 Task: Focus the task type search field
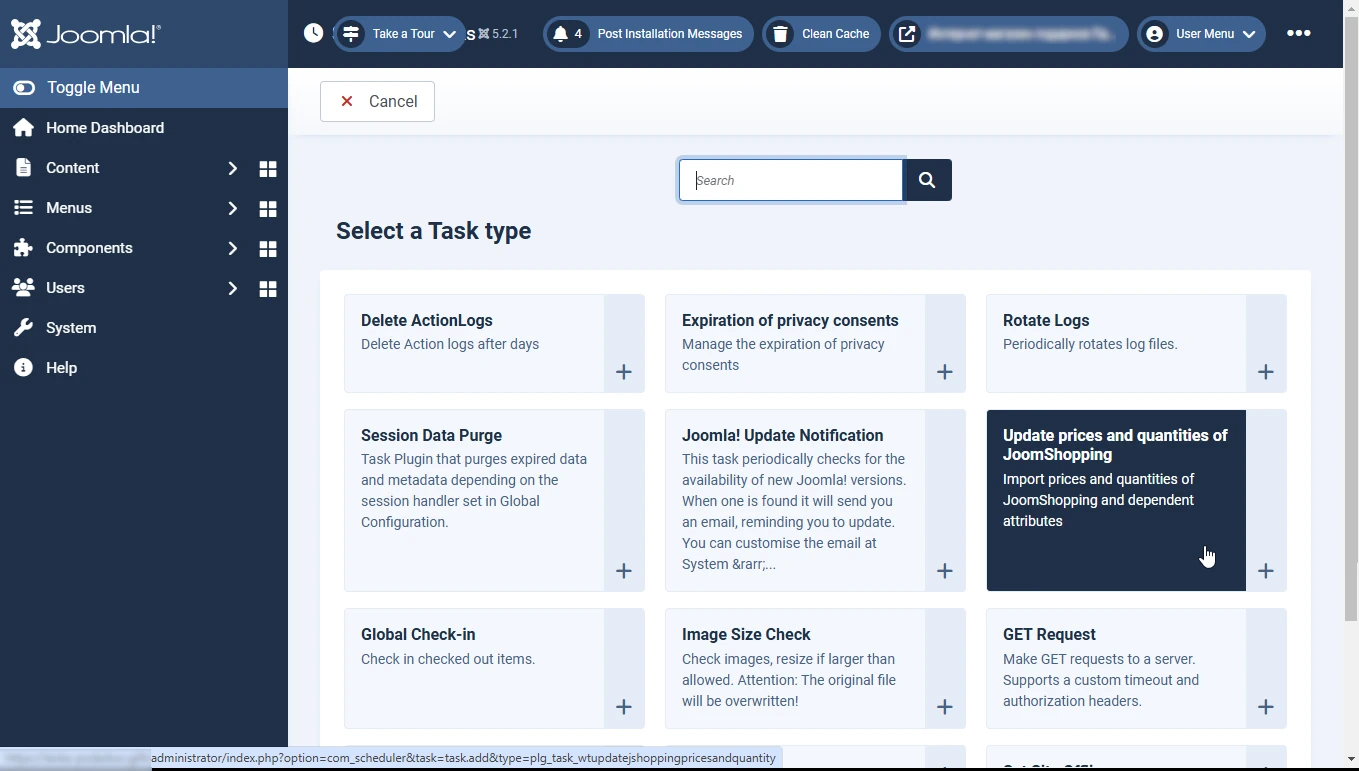tap(791, 180)
